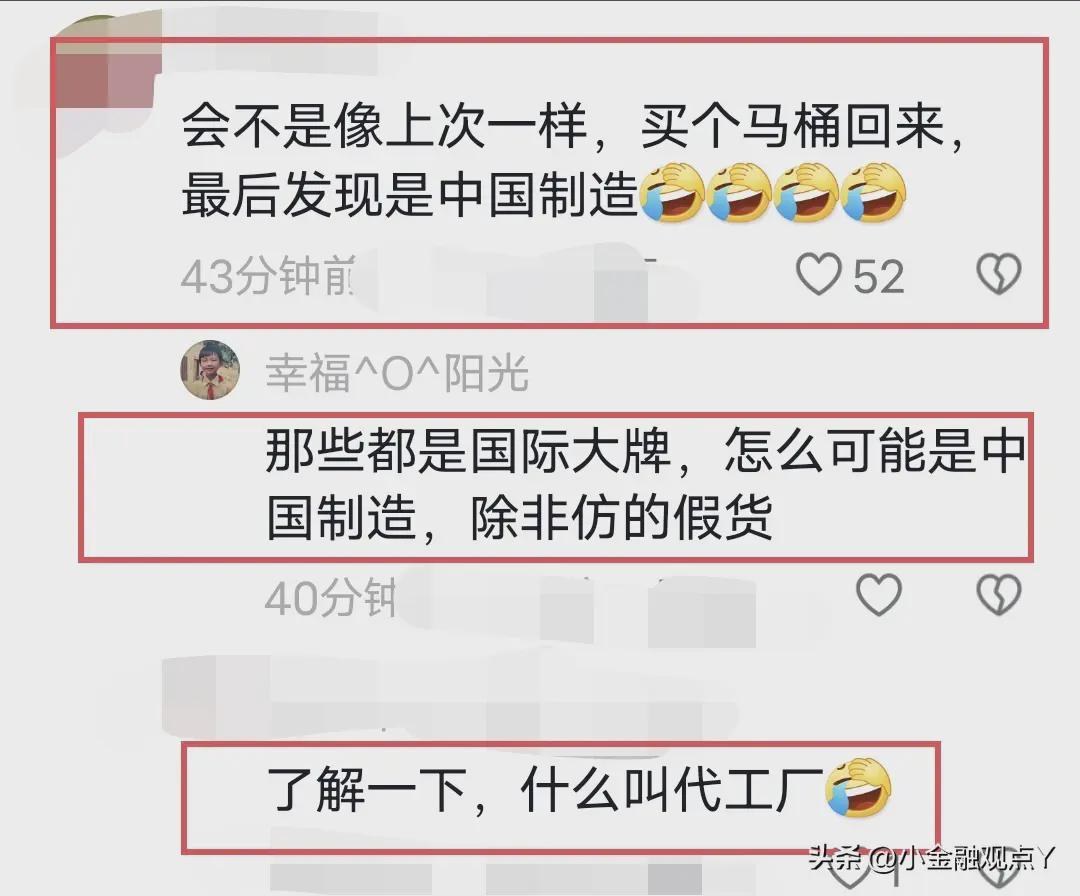Select the reply text 那些都是国际大牌
1080x896 pixels.
pos(645,484)
